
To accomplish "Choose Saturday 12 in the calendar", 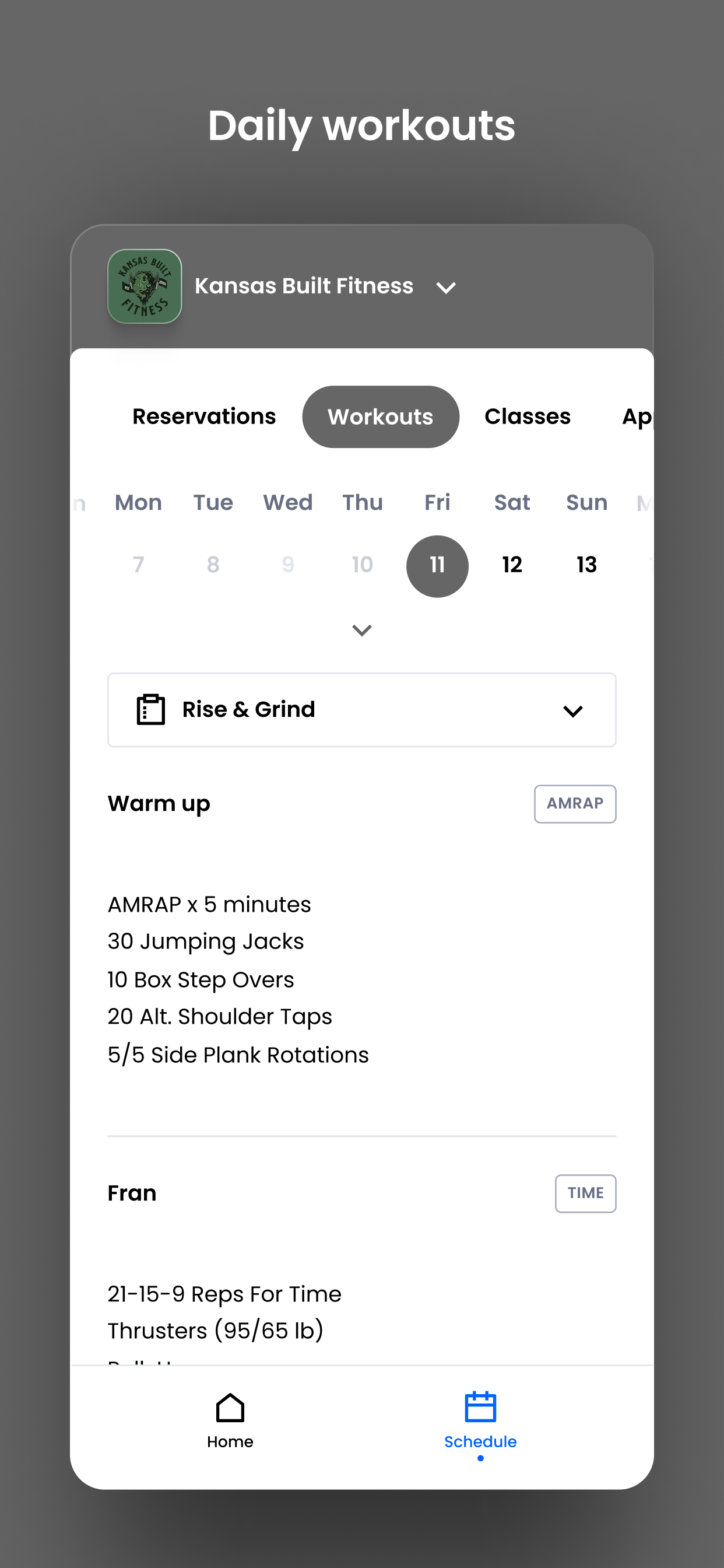I will (x=512, y=565).
